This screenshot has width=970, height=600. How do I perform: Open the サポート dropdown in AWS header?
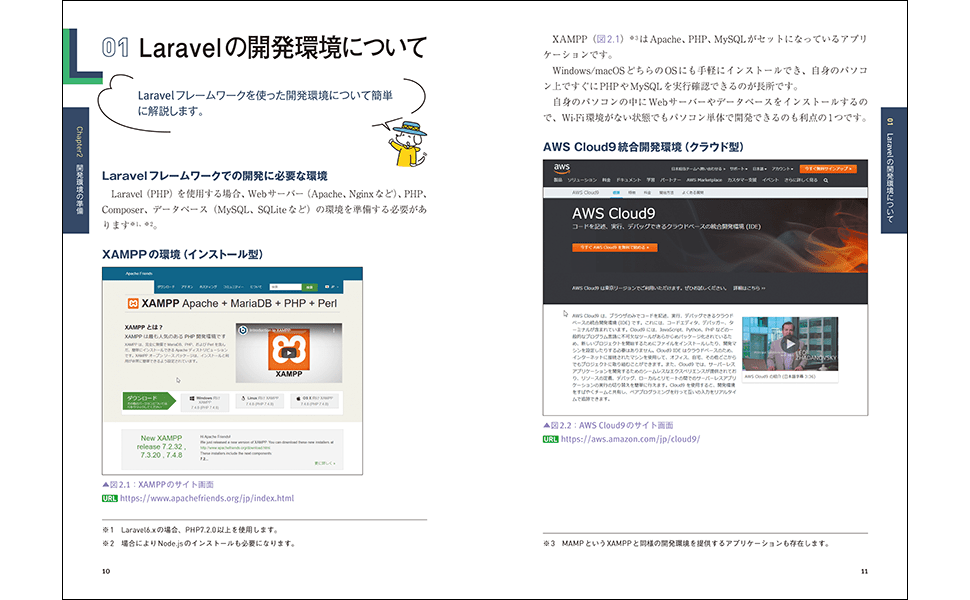coord(738,168)
